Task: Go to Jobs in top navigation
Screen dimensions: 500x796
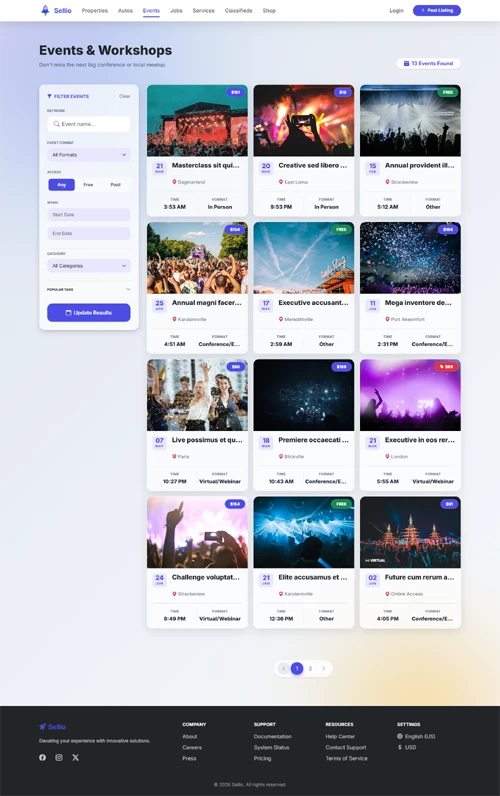Action: [176, 11]
